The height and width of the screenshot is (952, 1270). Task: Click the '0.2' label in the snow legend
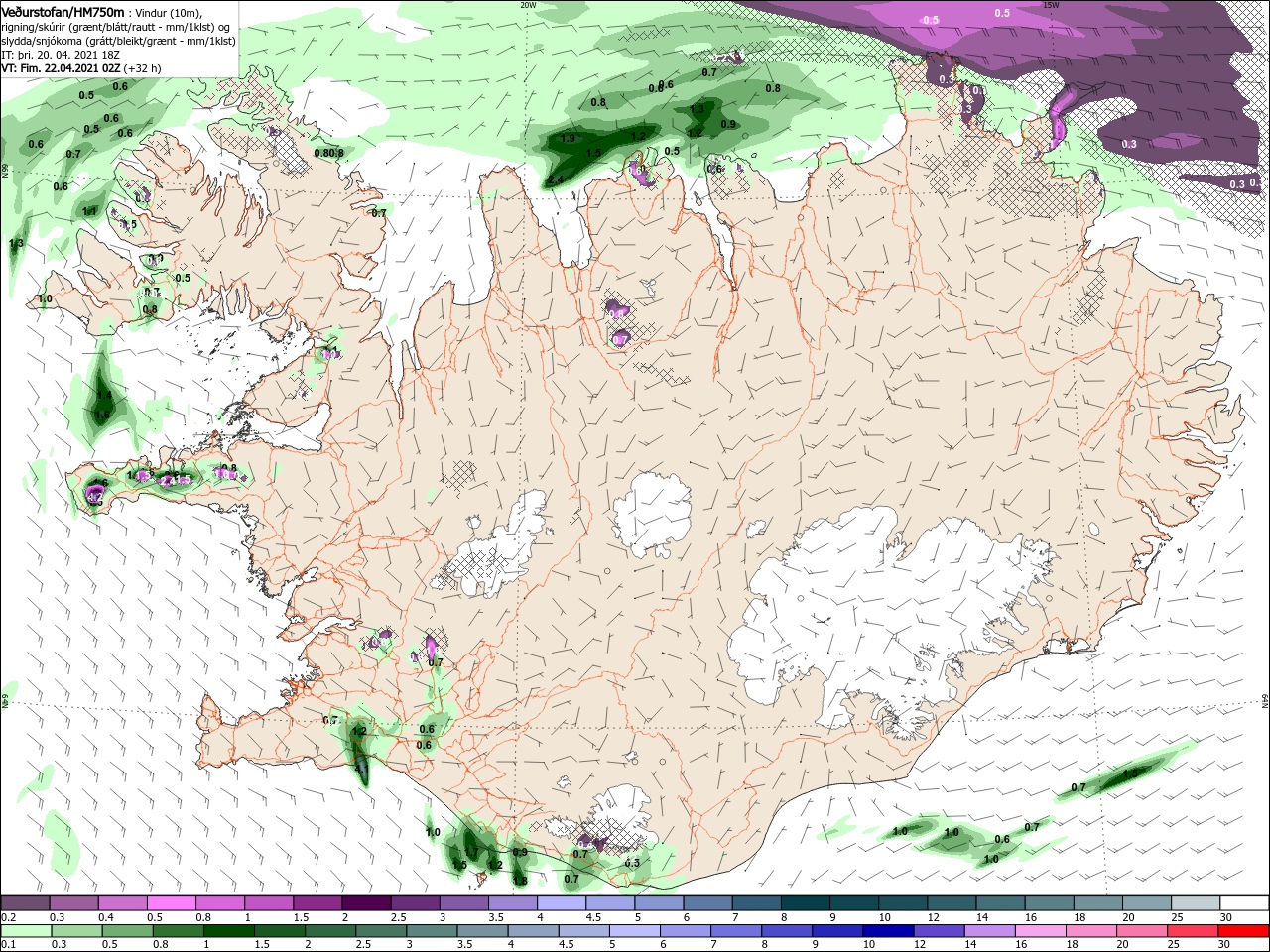click(9, 917)
